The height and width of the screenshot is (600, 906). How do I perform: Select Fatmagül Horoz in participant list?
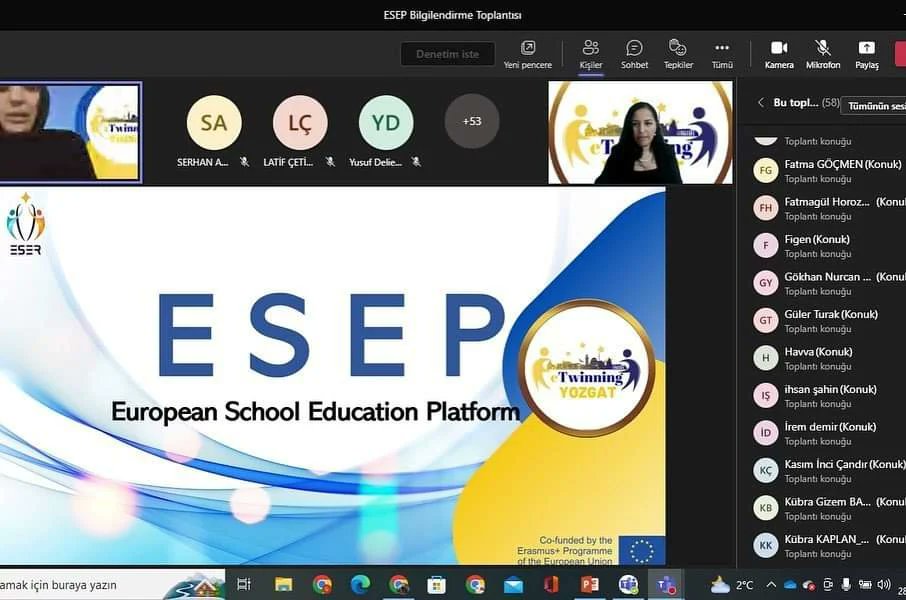(x=829, y=208)
